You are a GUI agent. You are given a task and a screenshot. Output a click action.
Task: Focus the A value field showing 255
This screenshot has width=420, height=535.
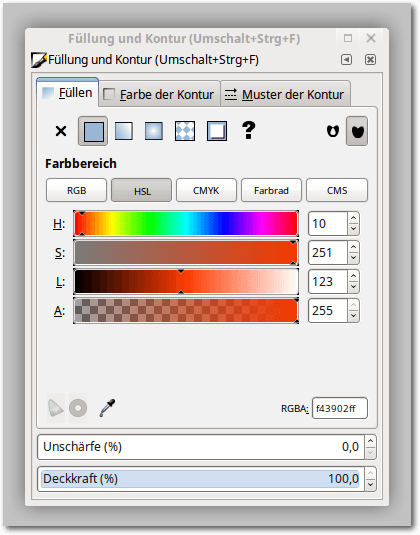pyautogui.click(x=328, y=310)
